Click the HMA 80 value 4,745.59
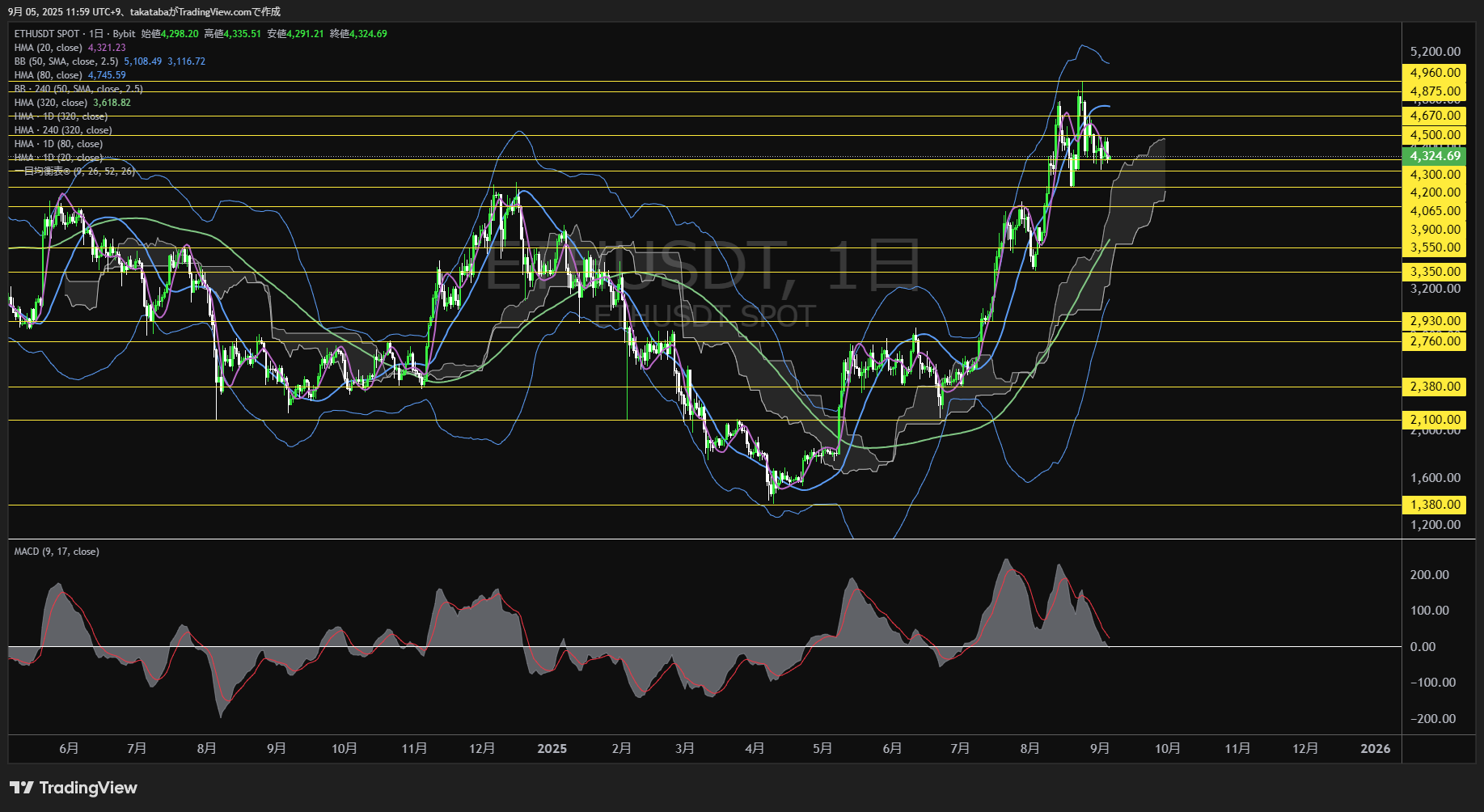Screen dimensions: 1484x812 click(107, 75)
